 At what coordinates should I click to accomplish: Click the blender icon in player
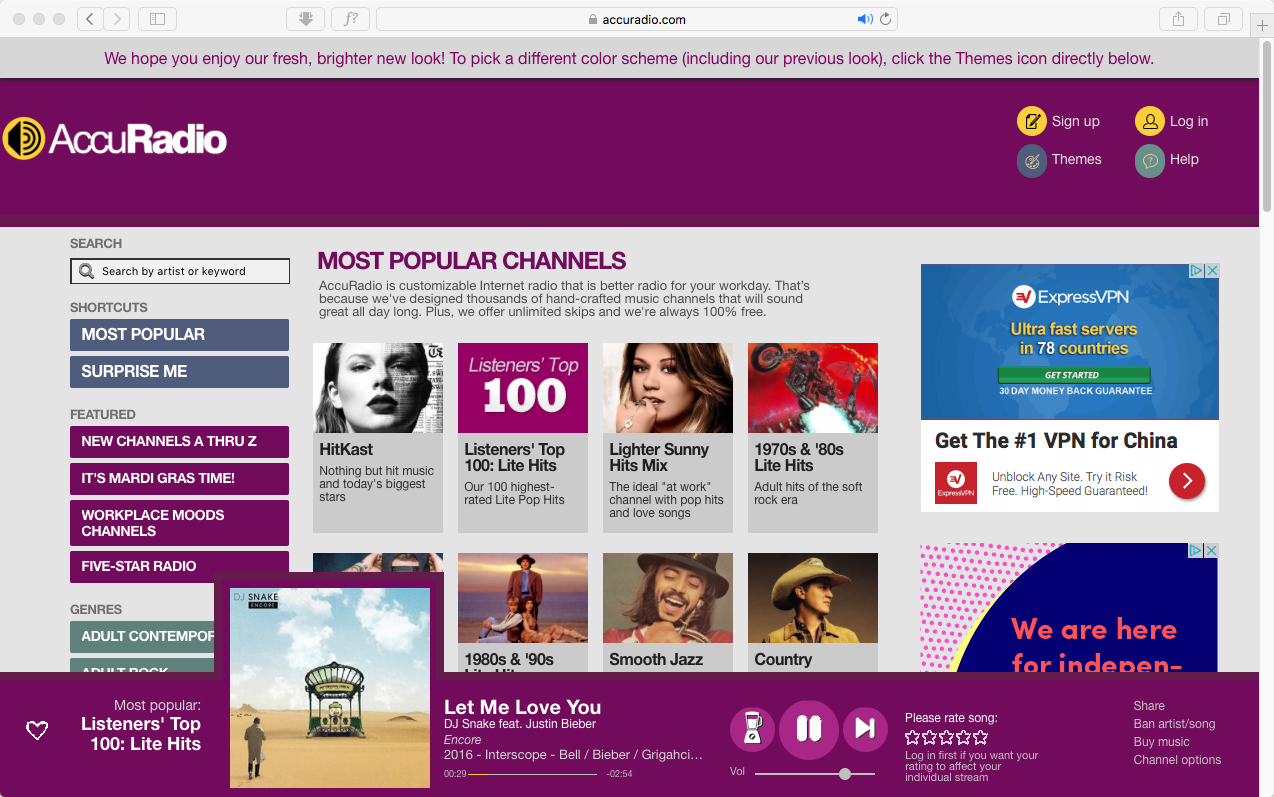[x=752, y=729]
